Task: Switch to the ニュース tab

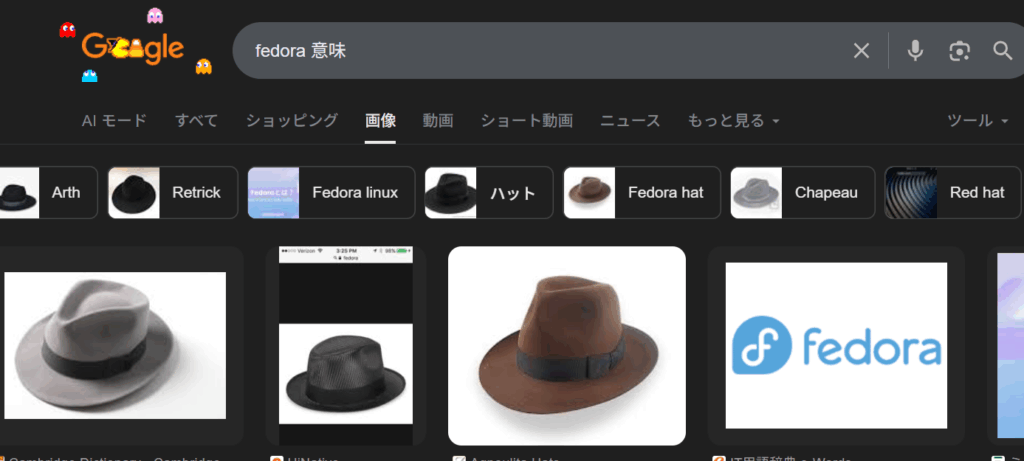Action: pos(630,121)
